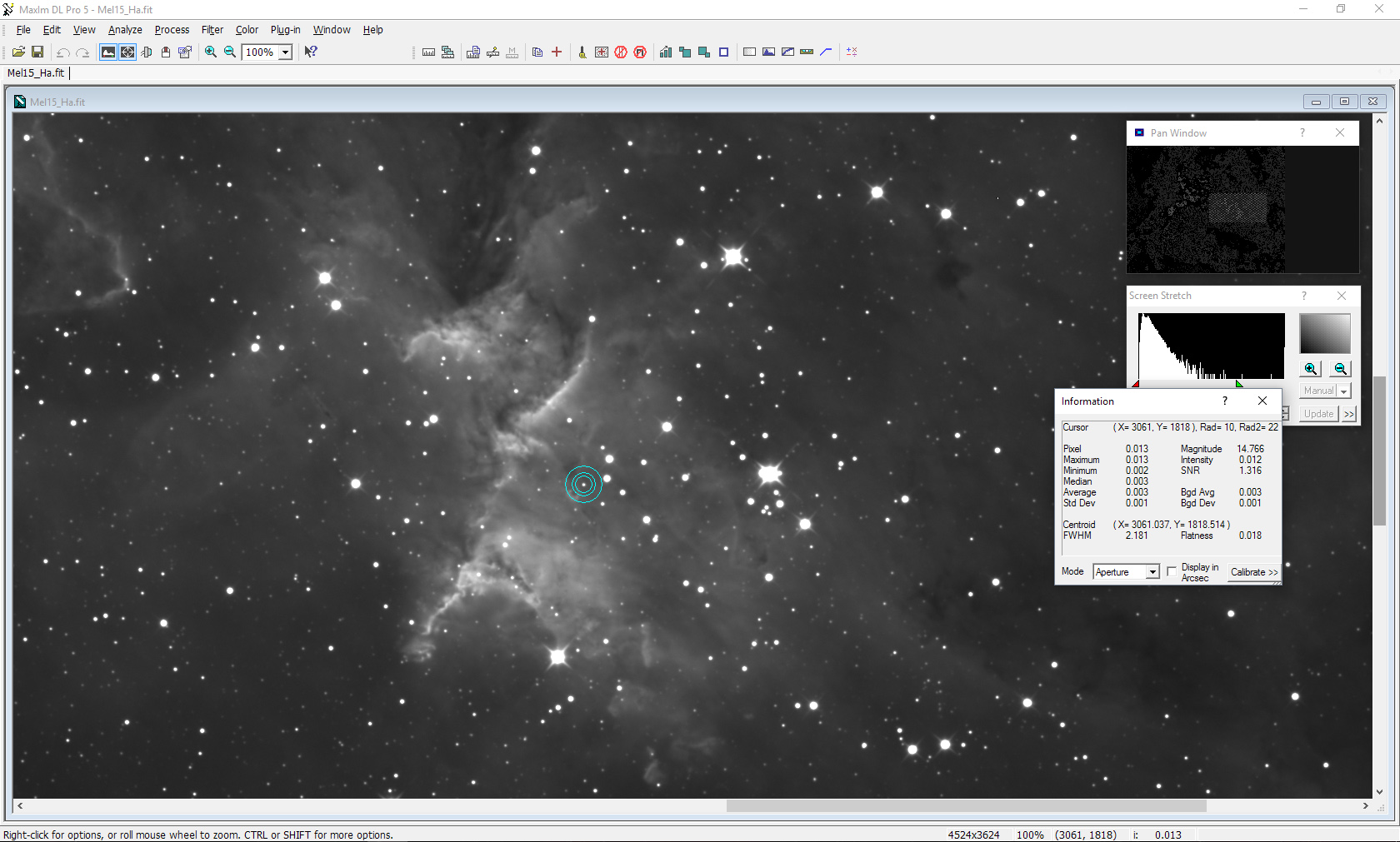Viewport: 1400px width, 842px height.
Task: Toggle the Screen Stretch window toolbar icon
Action: click(x=108, y=52)
